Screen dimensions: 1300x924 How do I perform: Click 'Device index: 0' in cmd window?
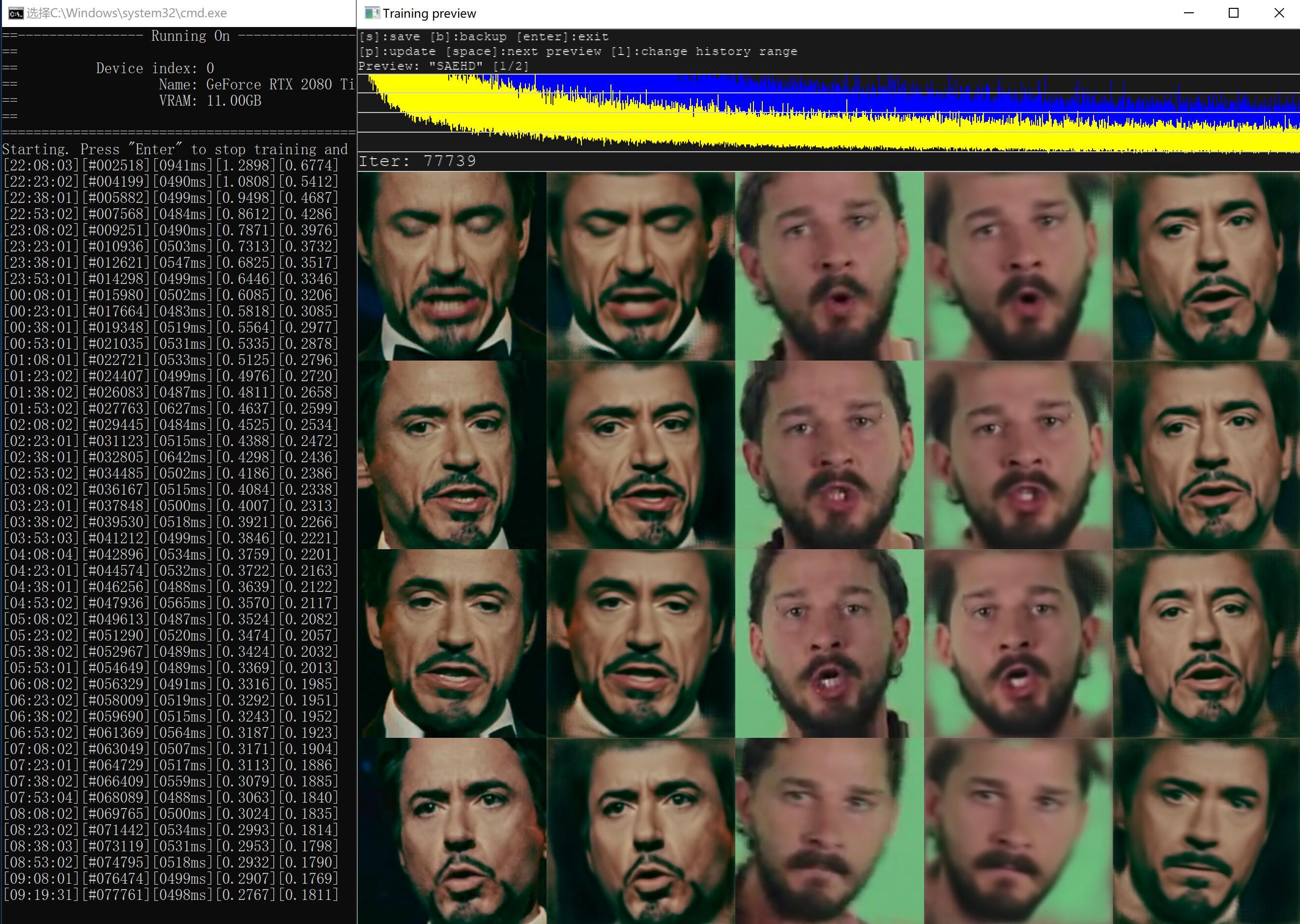(155, 68)
